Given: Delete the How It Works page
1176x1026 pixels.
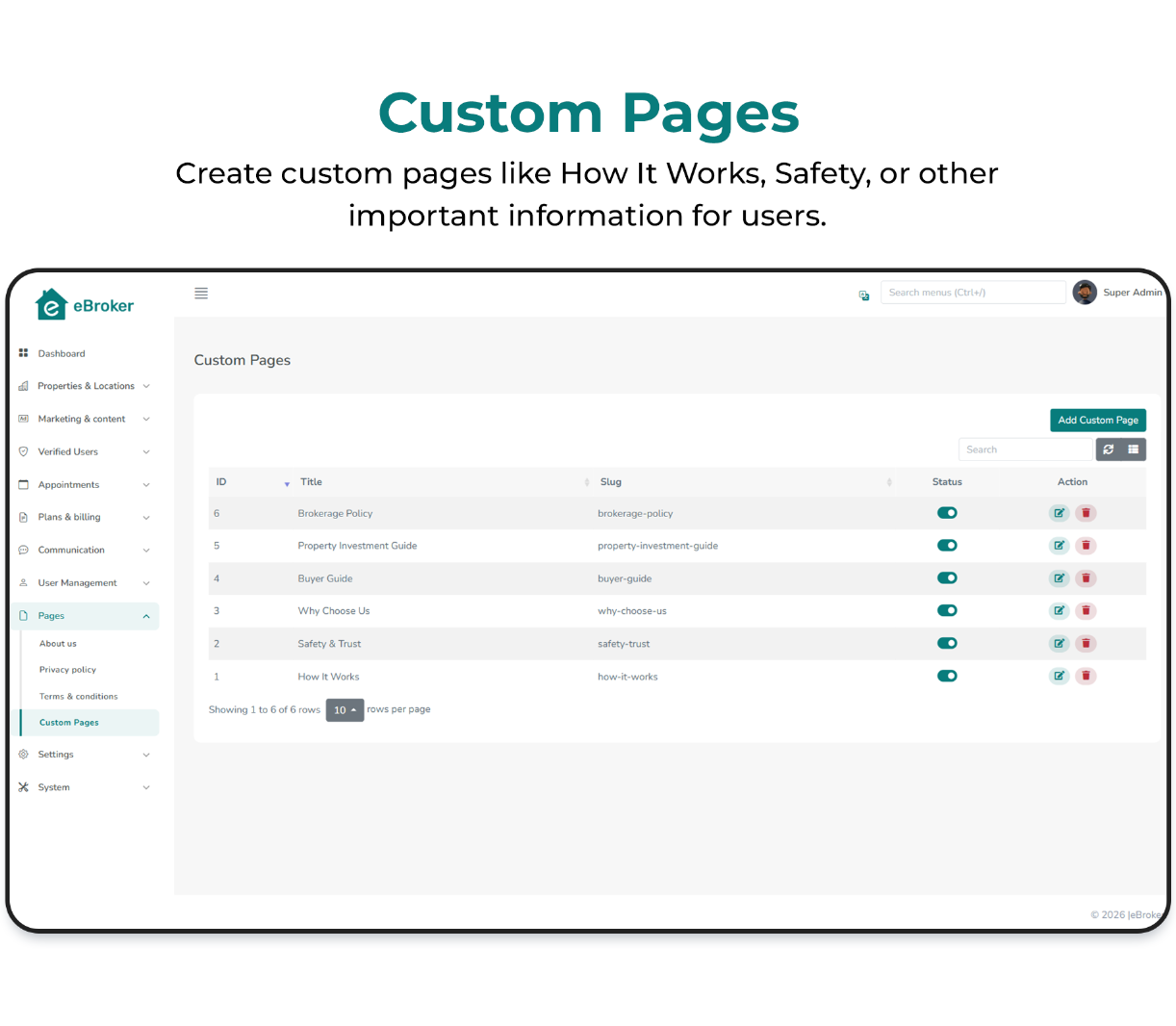Looking at the screenshot, I should click(1086, 676).
